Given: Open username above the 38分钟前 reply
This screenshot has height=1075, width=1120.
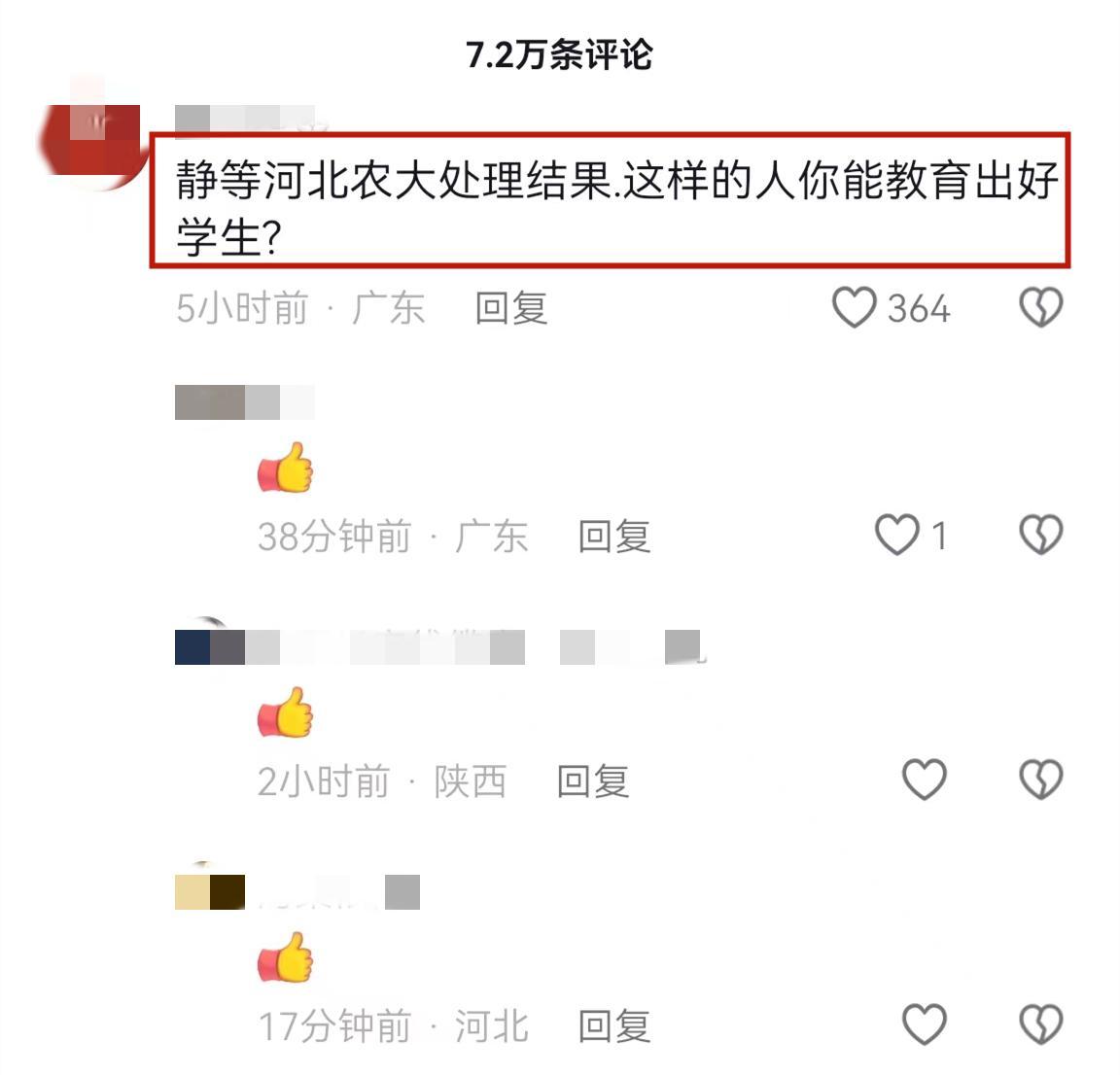Looking at the screenshot, I should click(x=245, y=402).
